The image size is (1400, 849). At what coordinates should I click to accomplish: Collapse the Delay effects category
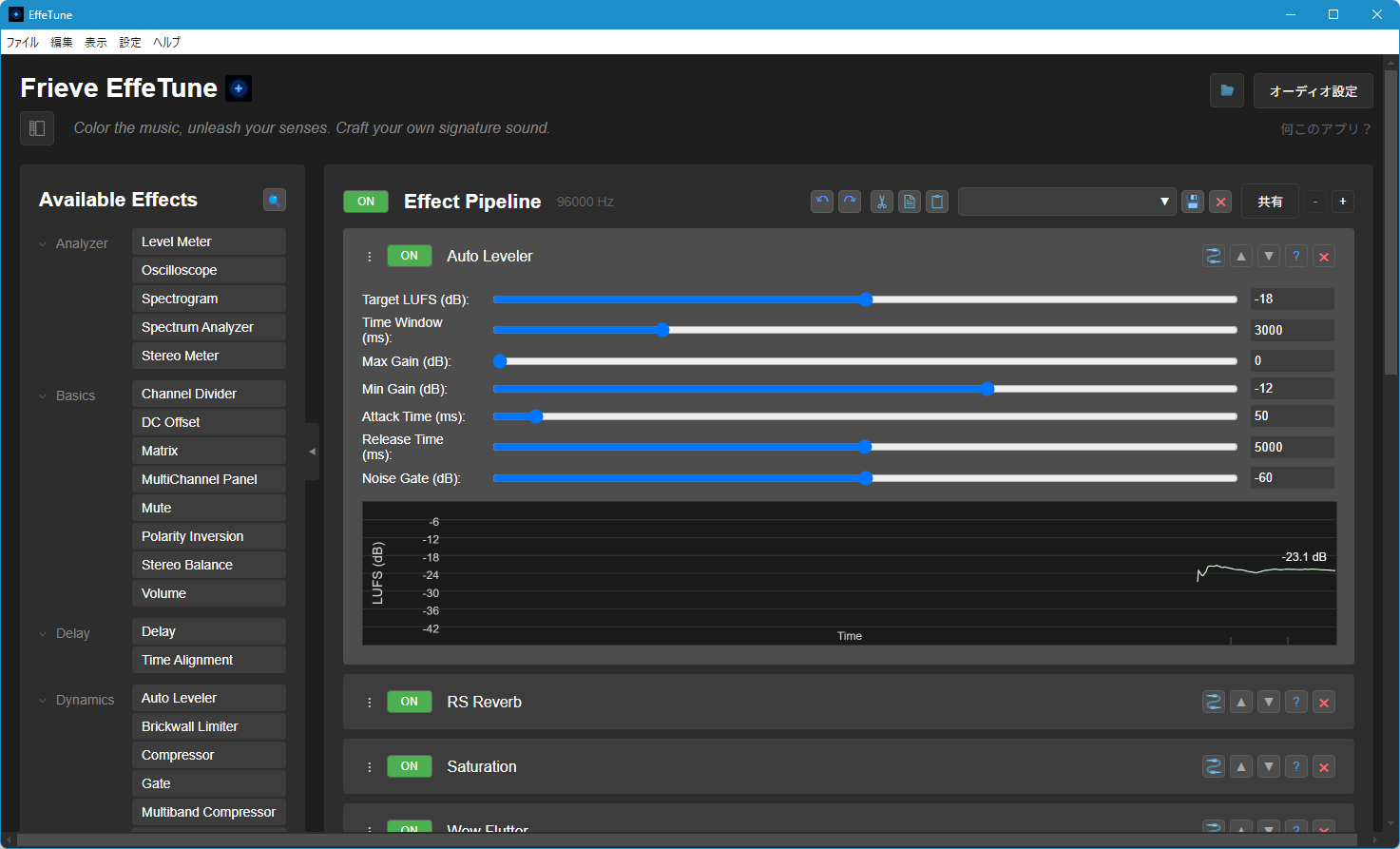coord(43,634)
